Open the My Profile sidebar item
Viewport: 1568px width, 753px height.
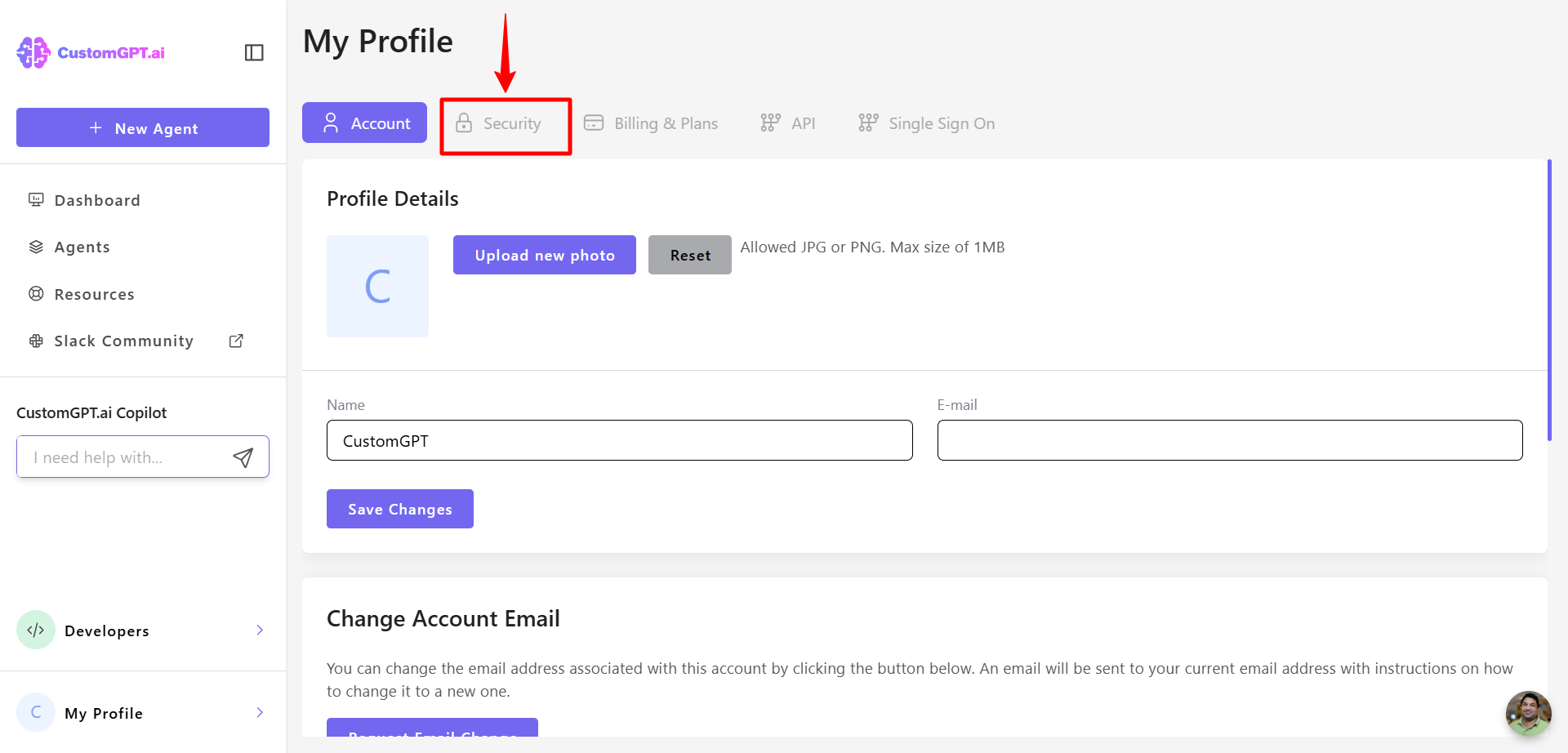[x=143, y=712]
